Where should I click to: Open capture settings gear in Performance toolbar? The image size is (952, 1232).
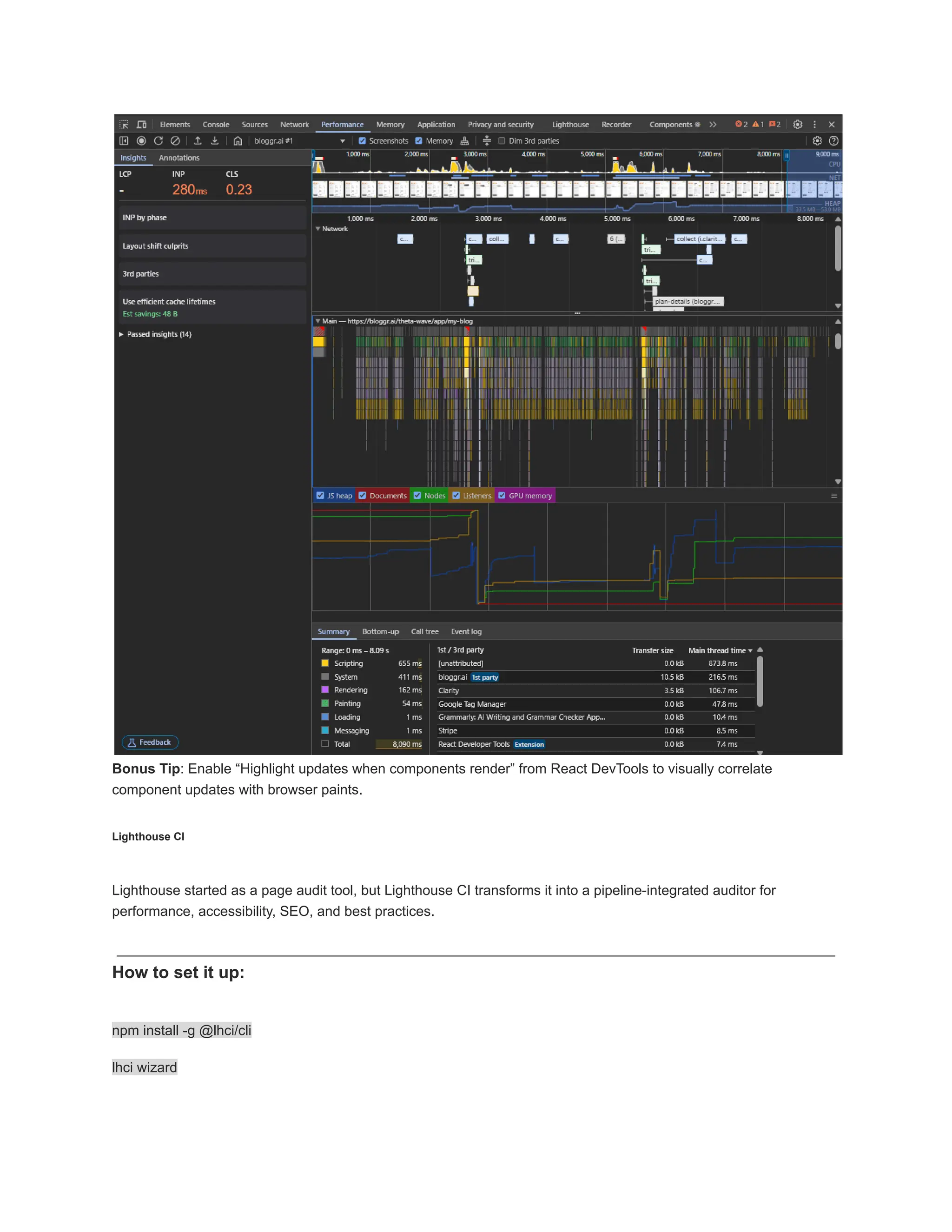click(817, 140)
